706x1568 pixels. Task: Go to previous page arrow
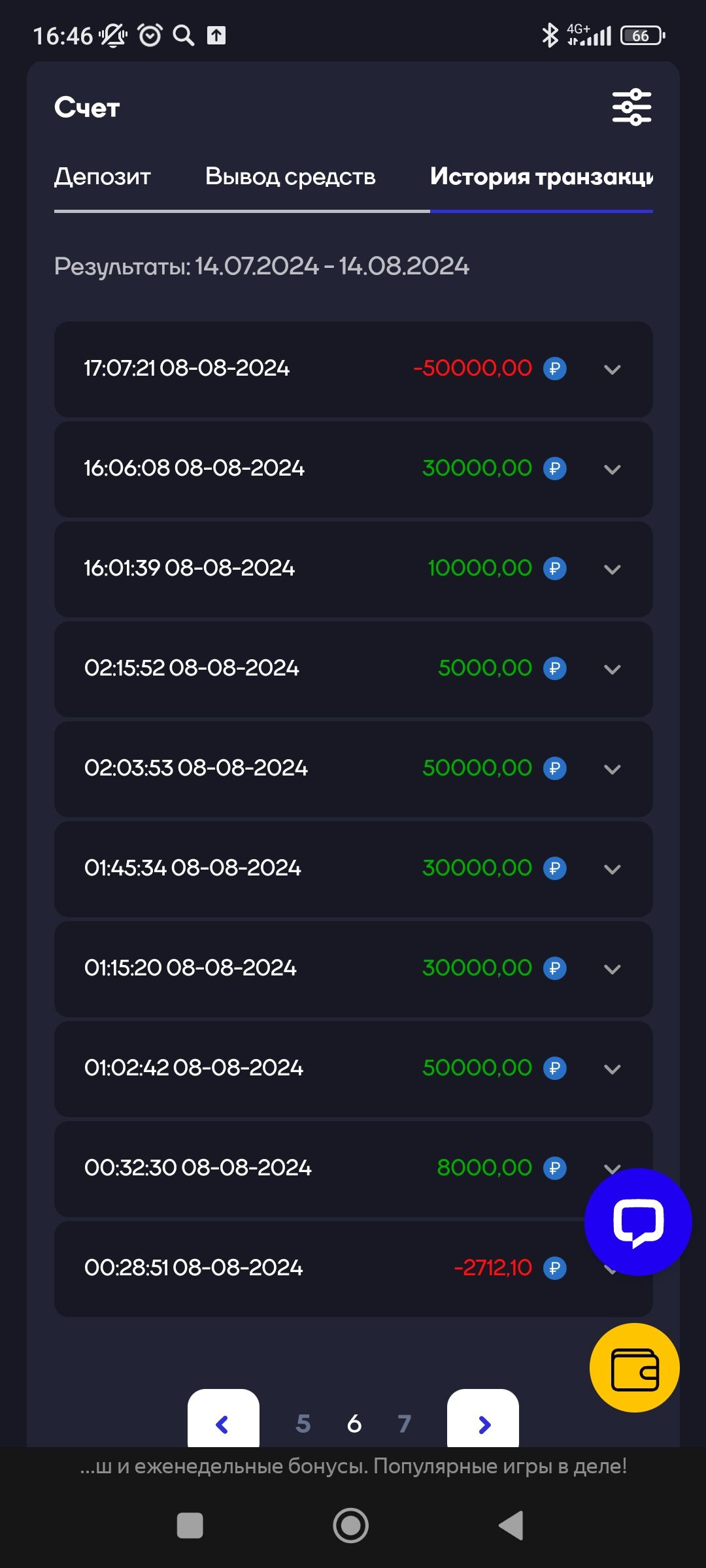223,1423
